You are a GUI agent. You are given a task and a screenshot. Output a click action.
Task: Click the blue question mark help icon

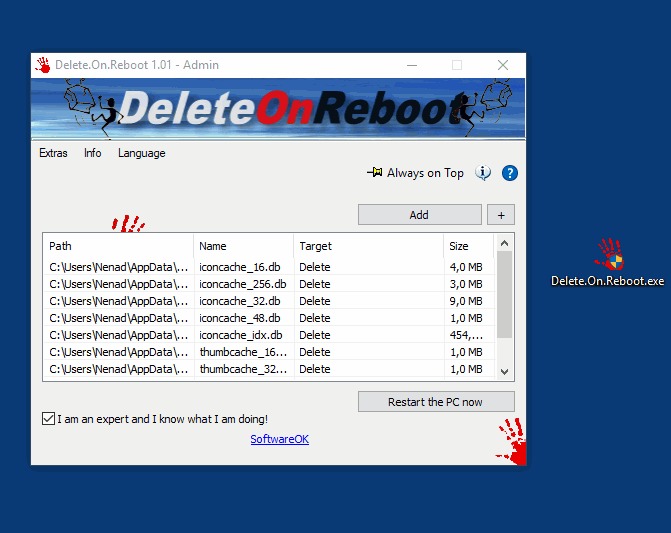510,173
